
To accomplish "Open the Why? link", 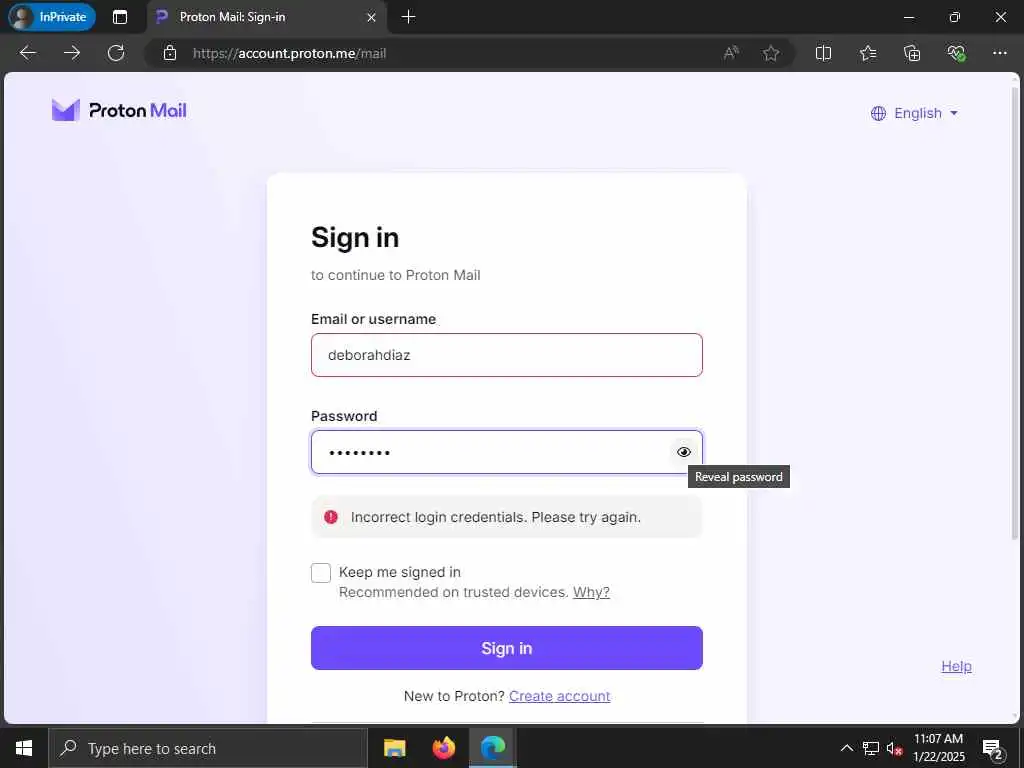I will 591,592.
